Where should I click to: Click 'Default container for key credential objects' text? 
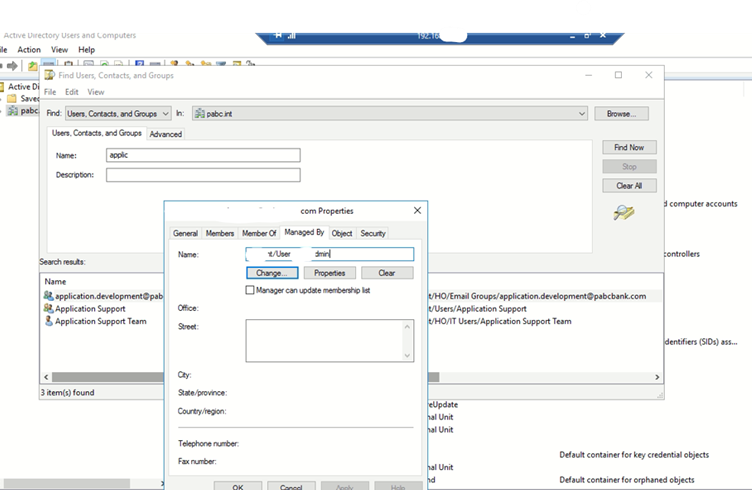tap(634, 455)
